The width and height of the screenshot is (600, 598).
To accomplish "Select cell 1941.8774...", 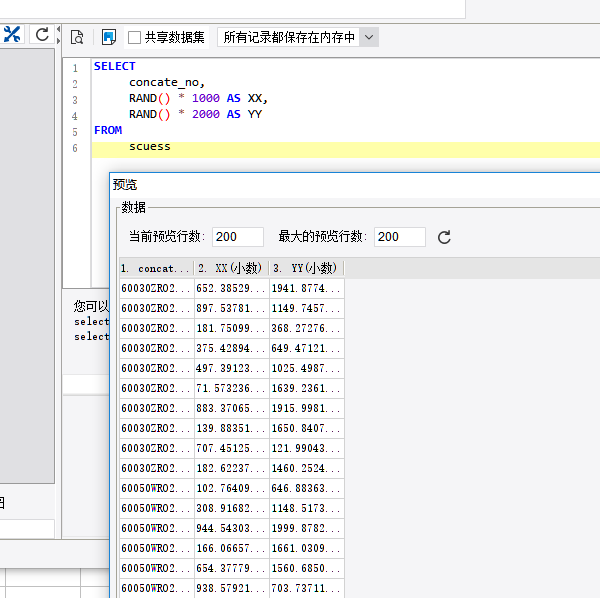I will click(307, 288).
